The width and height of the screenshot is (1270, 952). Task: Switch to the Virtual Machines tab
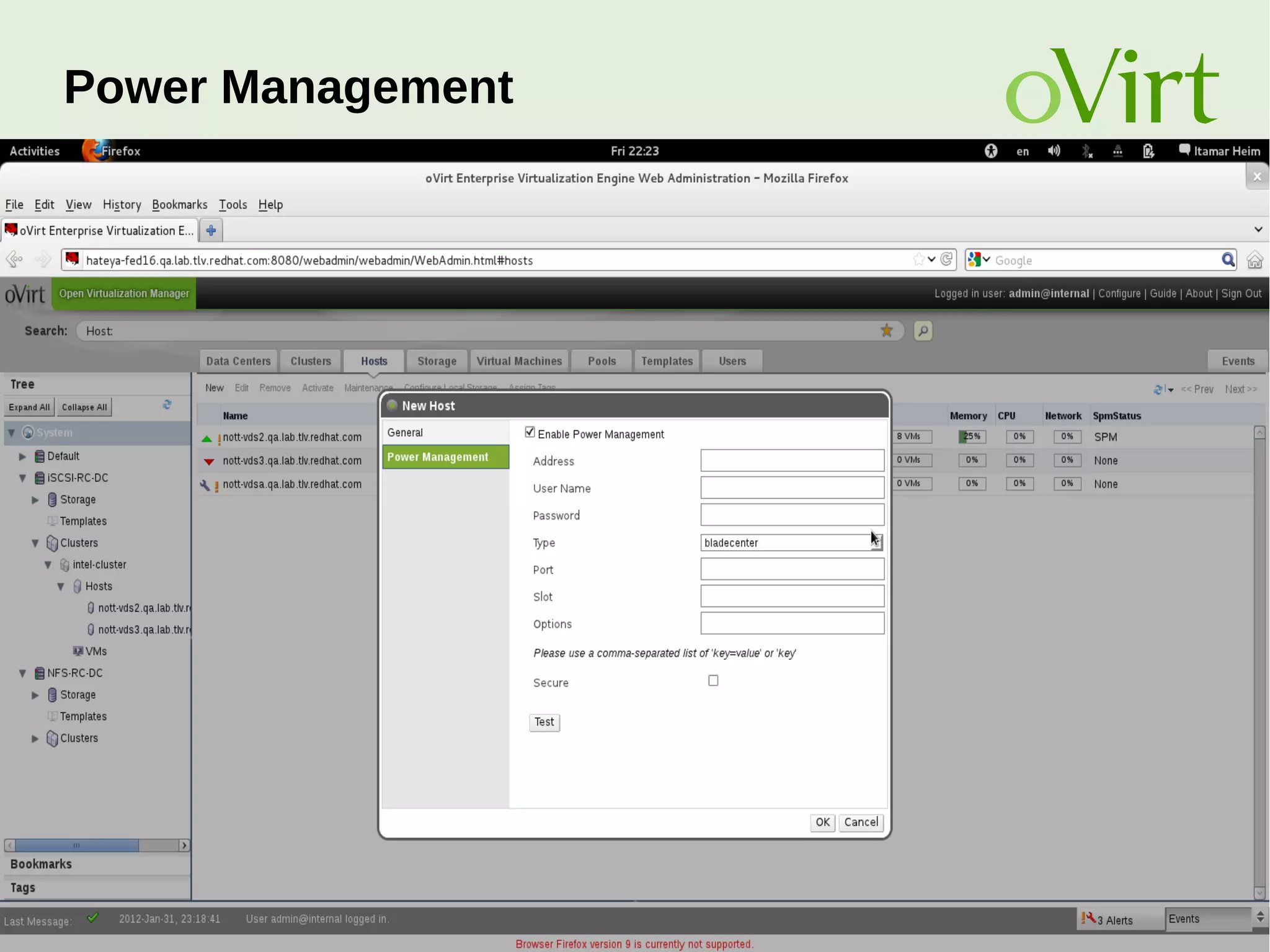519,361
